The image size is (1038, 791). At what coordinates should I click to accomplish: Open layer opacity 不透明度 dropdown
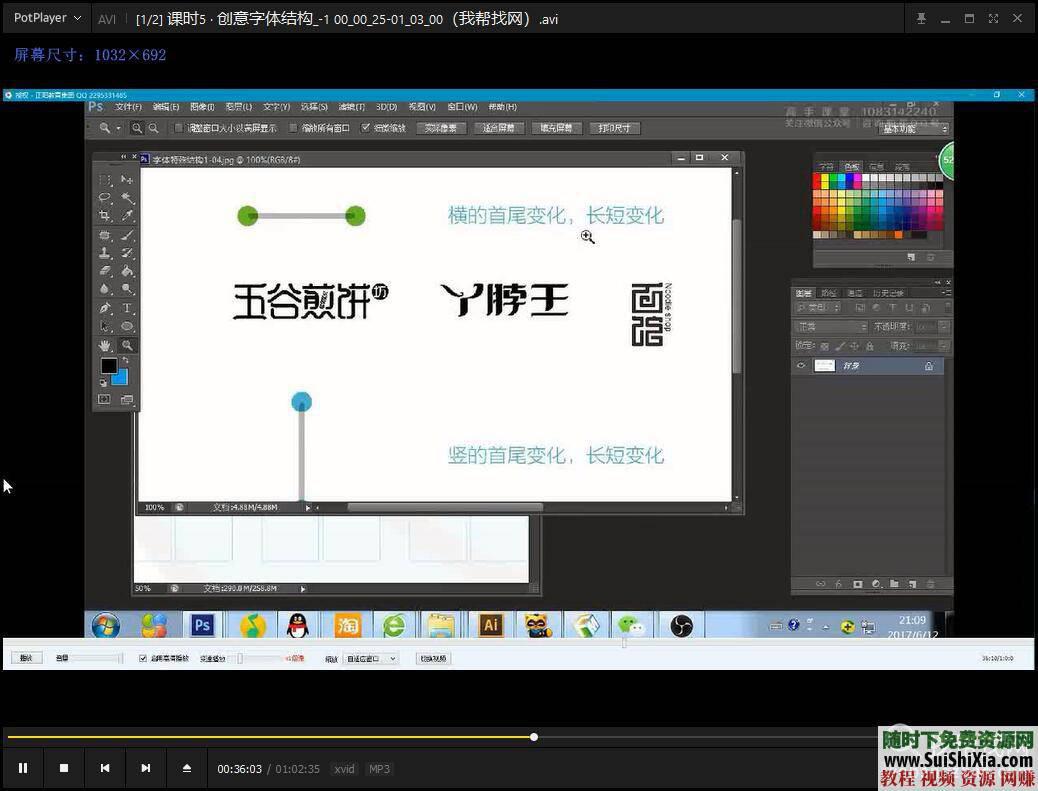click(x=945, y=327)
